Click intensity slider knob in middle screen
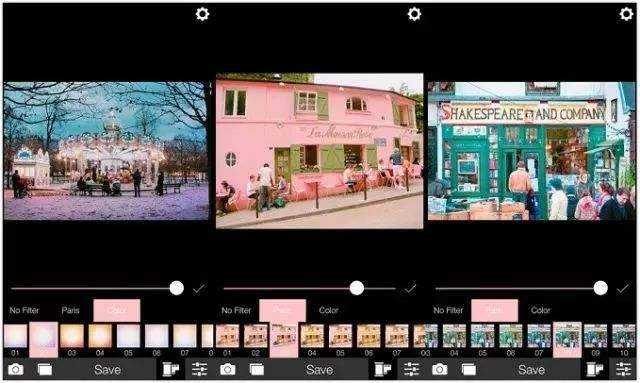The height and width of the screenshot is (383, 640). coord(357,288)
